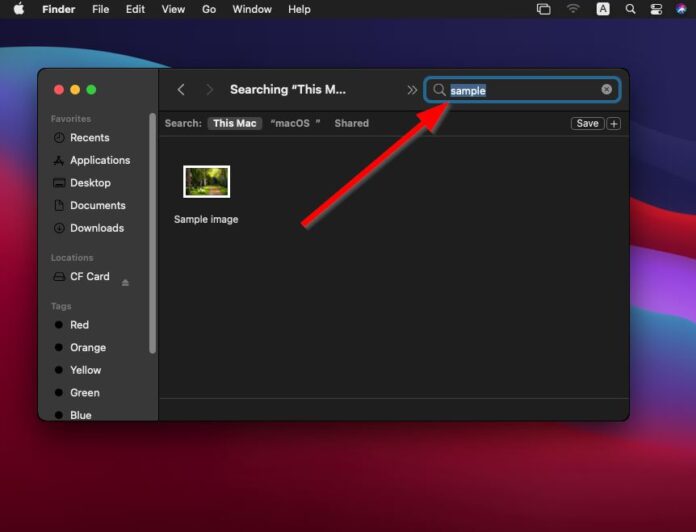This screenshot has height=532, width=696.
Task: Open the Help menu
Action: pos(299,9)
